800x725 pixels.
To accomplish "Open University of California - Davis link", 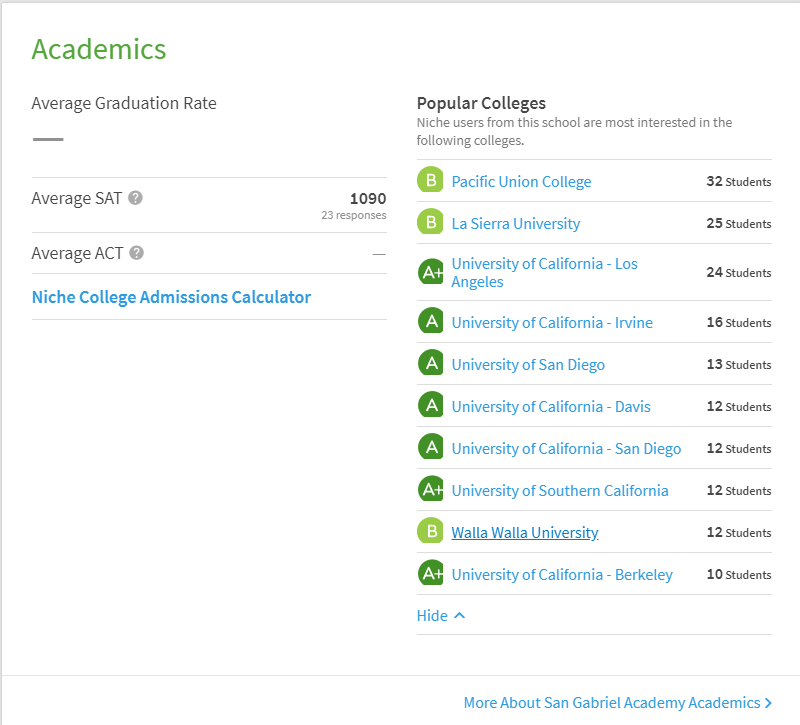I will tap(551, 407).
